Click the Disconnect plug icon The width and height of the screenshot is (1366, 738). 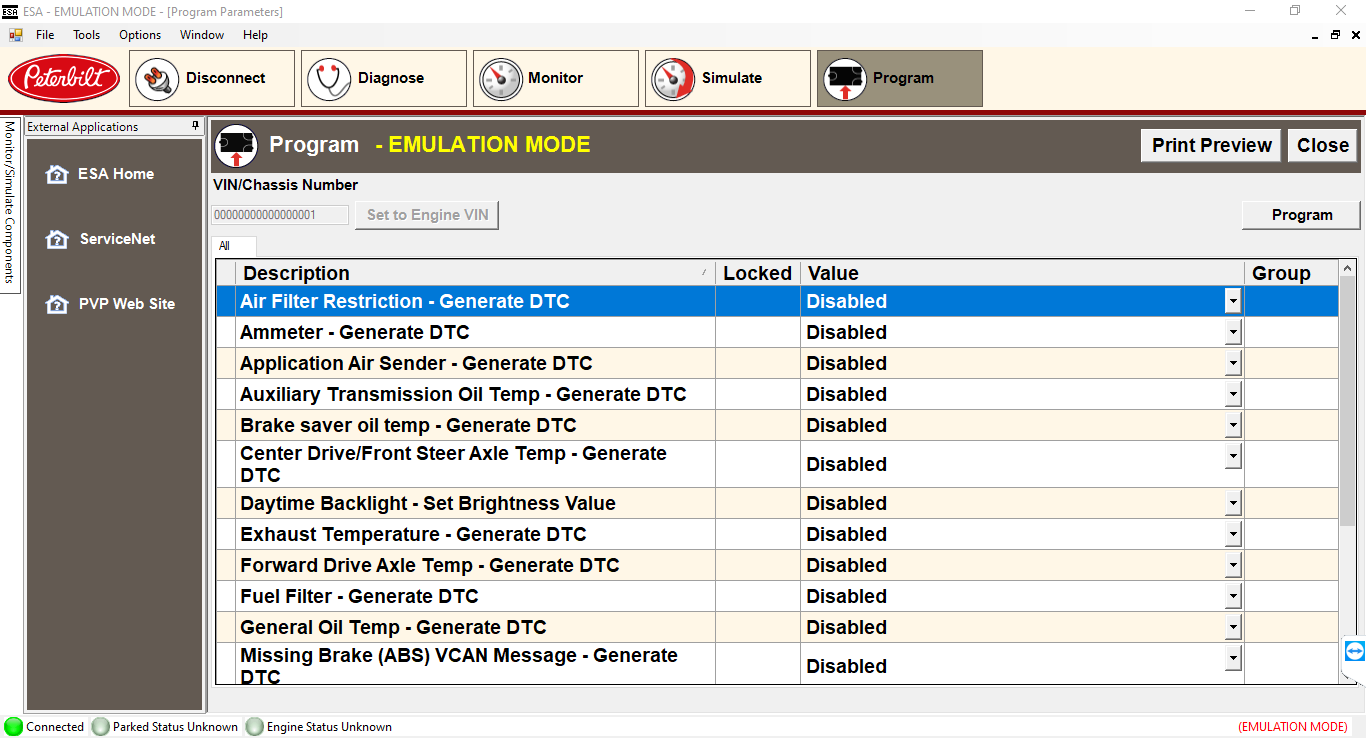[156, 79]
